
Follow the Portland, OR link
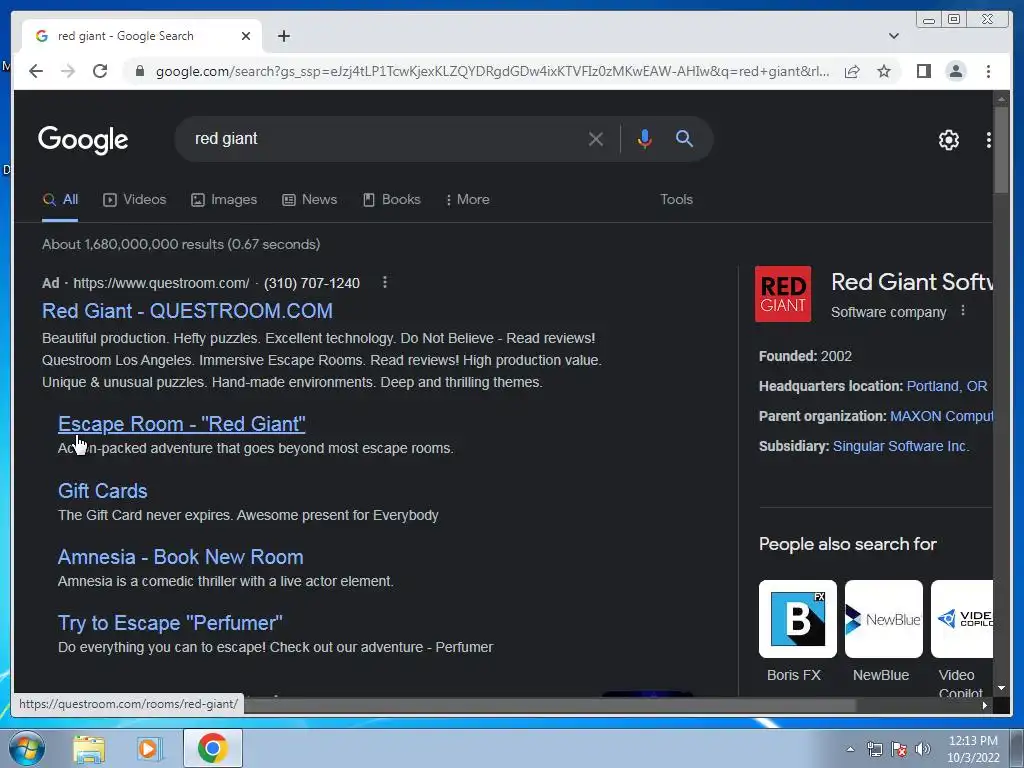coord(947,386)
